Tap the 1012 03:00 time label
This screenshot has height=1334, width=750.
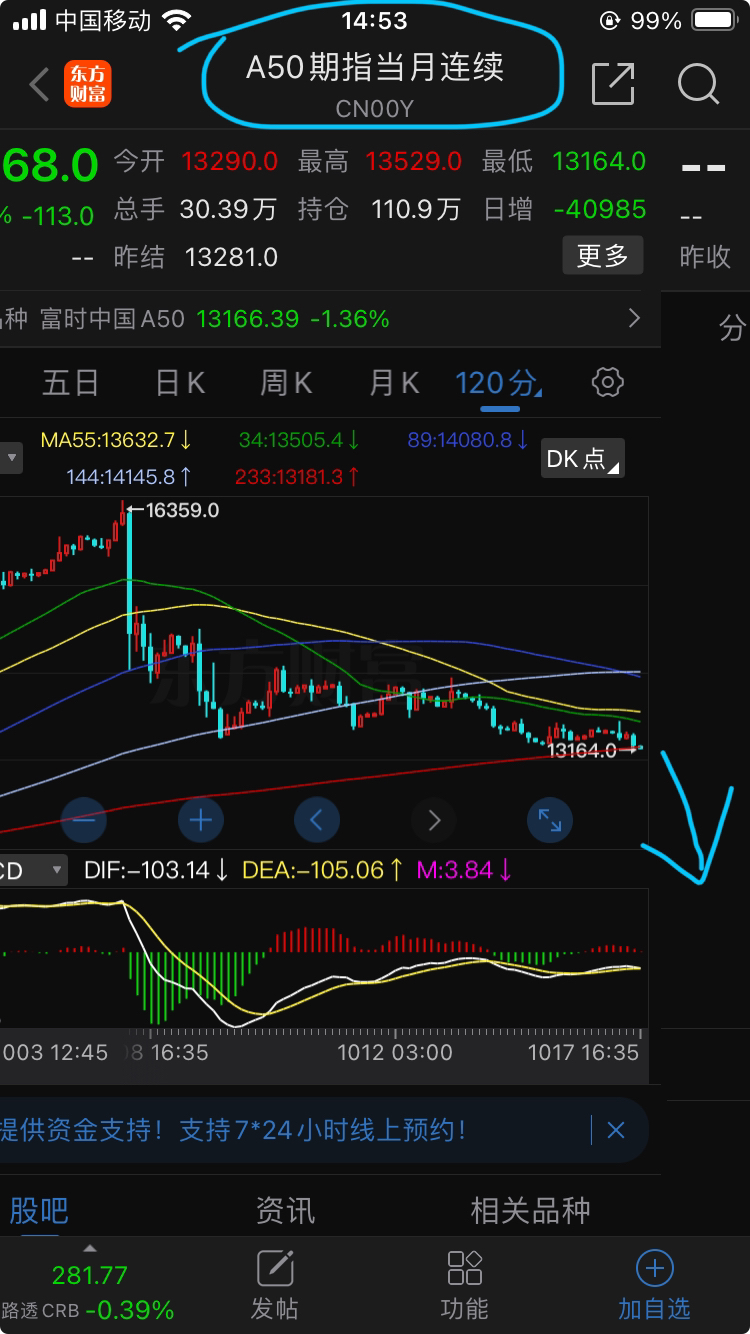395,1052
